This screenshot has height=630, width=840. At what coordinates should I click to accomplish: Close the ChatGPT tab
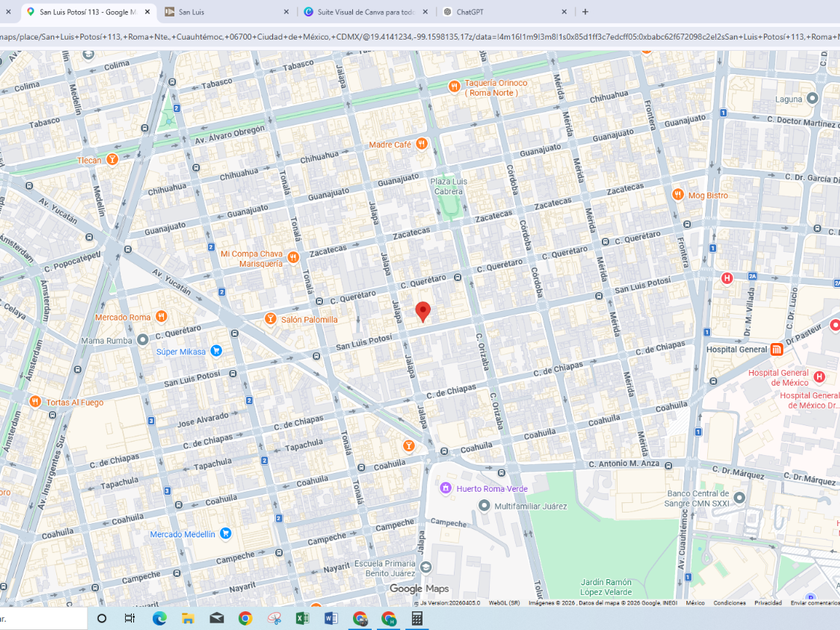click(x=564, y=12)
